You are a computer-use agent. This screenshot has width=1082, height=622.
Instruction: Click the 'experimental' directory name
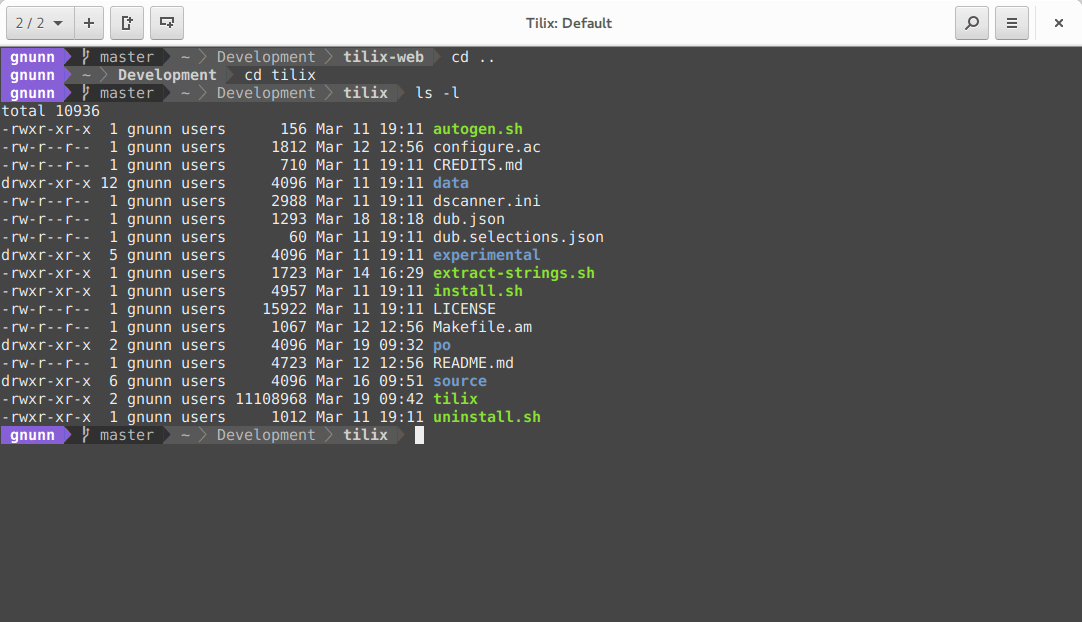click(x=486, y=255)
